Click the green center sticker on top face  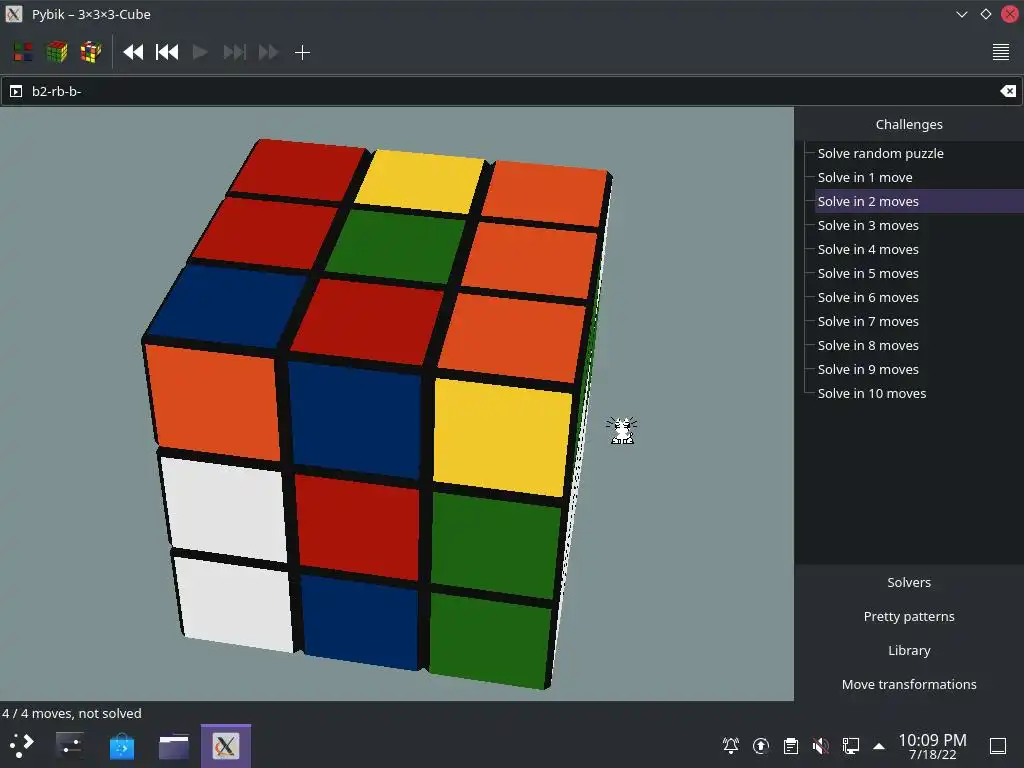(396, 246)
